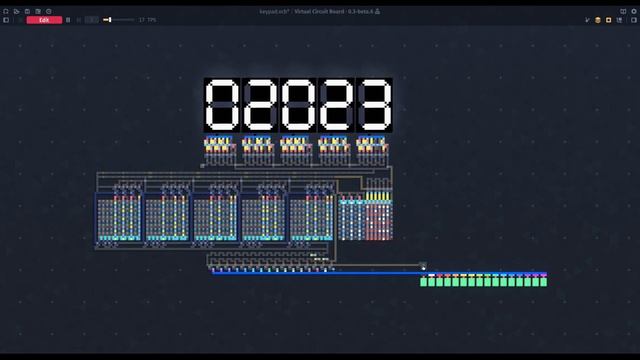Open the settings gear icon at top right

click(634, 11)
